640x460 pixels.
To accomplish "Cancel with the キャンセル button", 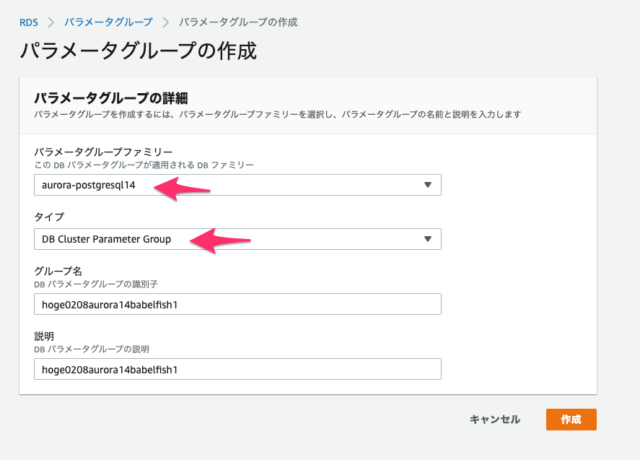I will click(x=495, y=419).
